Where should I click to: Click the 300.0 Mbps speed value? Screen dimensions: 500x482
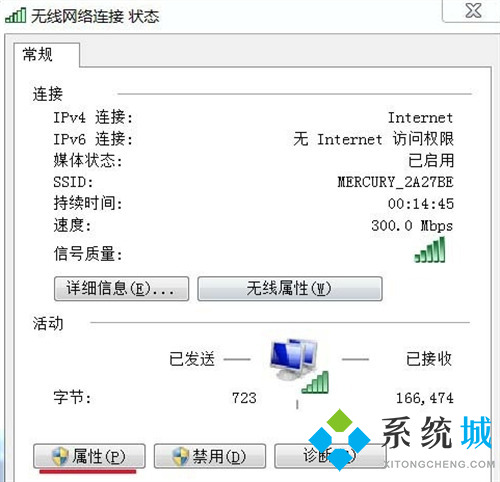[412, 226]
